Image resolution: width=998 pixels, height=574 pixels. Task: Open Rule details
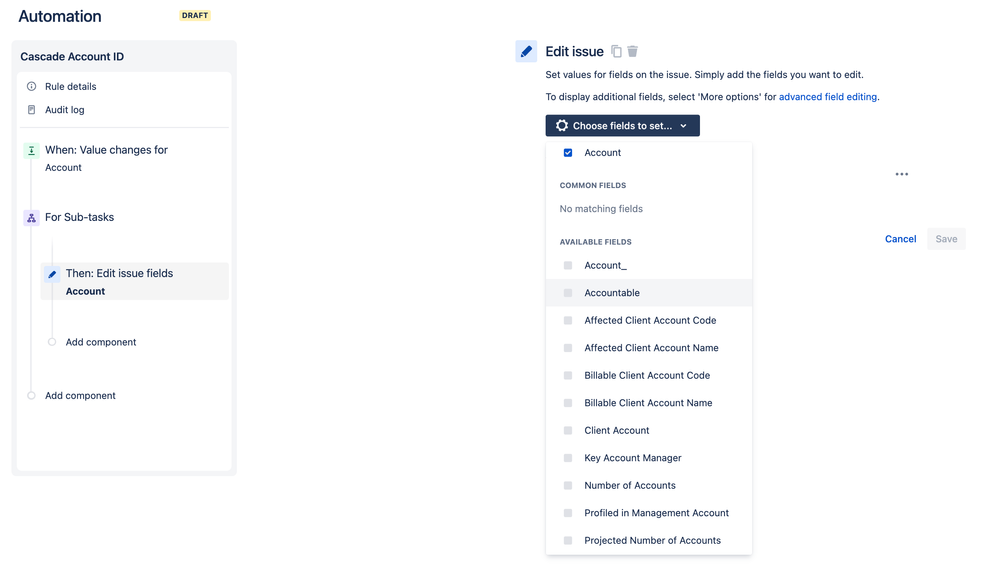(x=71, y=87)
